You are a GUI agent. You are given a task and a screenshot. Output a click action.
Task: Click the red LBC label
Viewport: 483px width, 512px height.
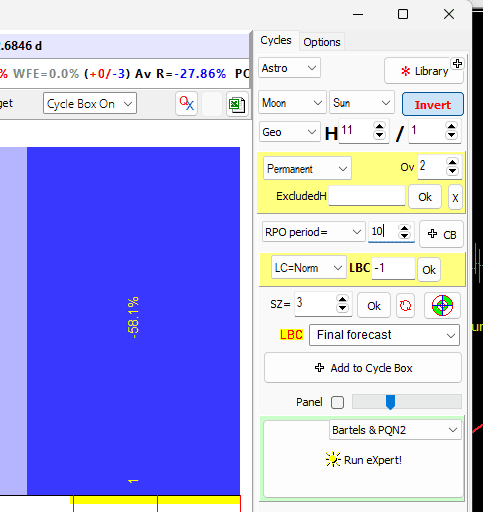point(291,335)
